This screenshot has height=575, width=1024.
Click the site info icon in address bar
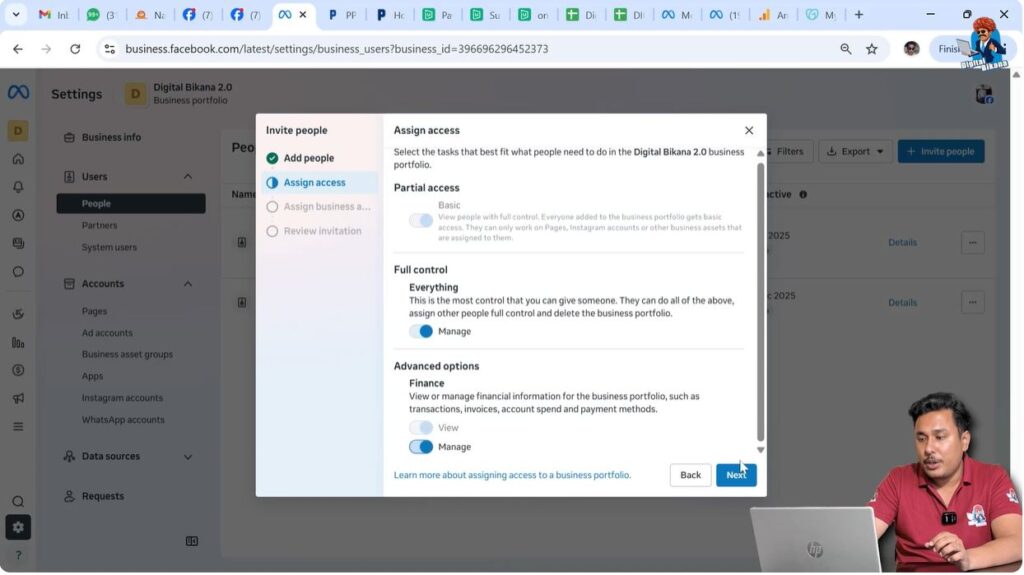click(110, 49)
